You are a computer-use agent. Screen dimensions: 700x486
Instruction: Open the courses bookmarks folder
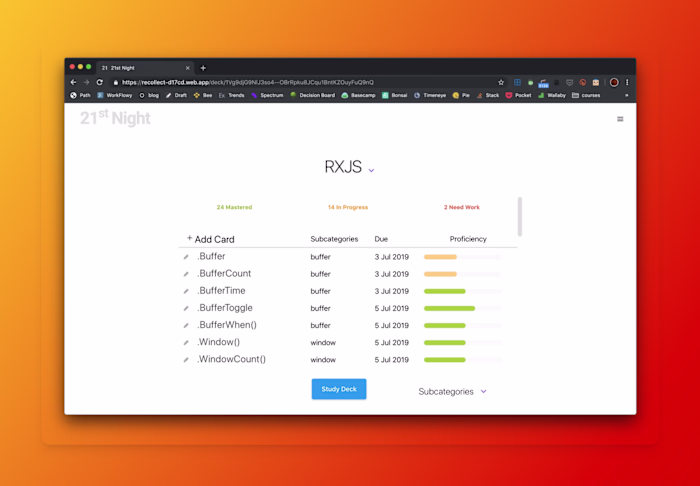click(x=586, y=96)
